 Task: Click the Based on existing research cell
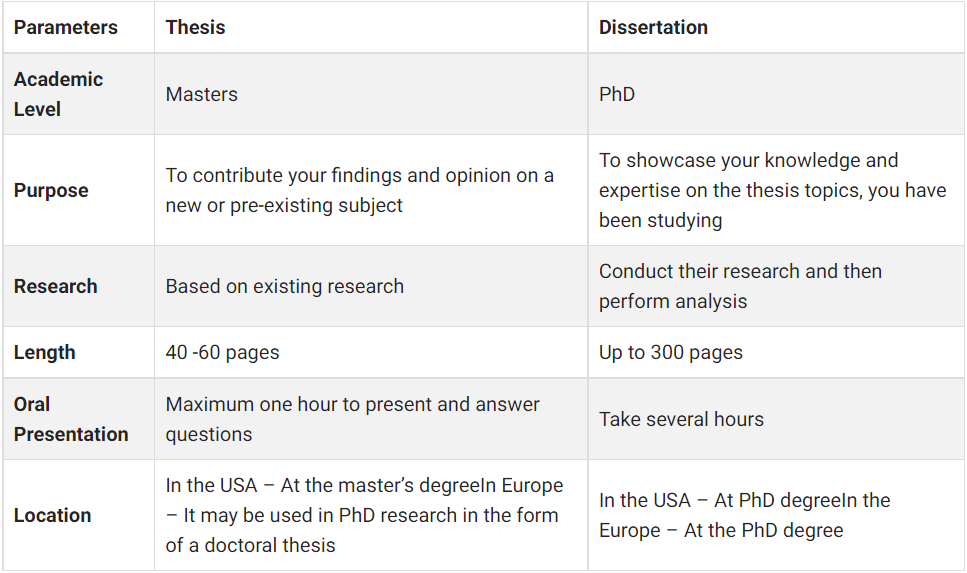[x=285, y=286]
